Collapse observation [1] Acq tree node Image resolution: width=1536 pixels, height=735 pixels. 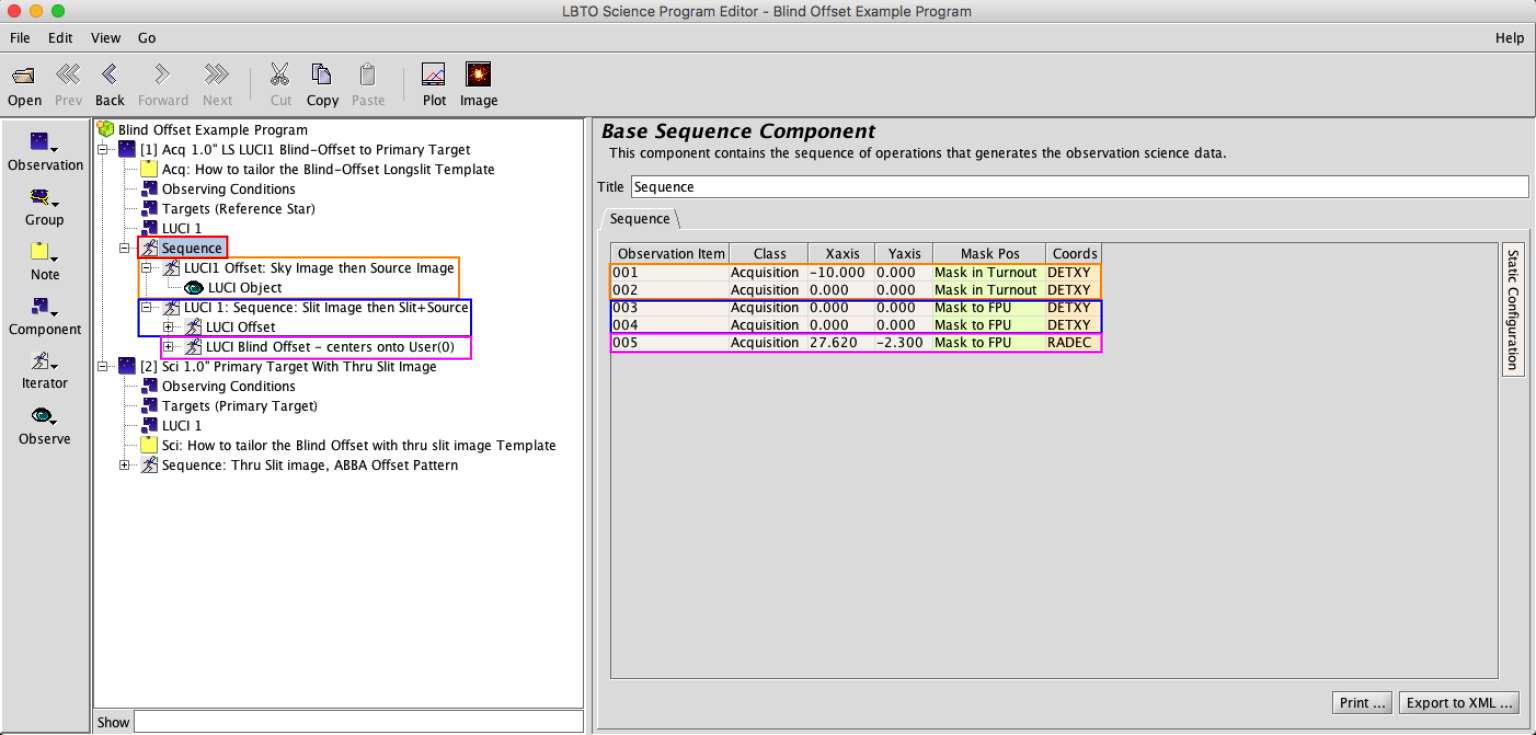pos(103,149)
